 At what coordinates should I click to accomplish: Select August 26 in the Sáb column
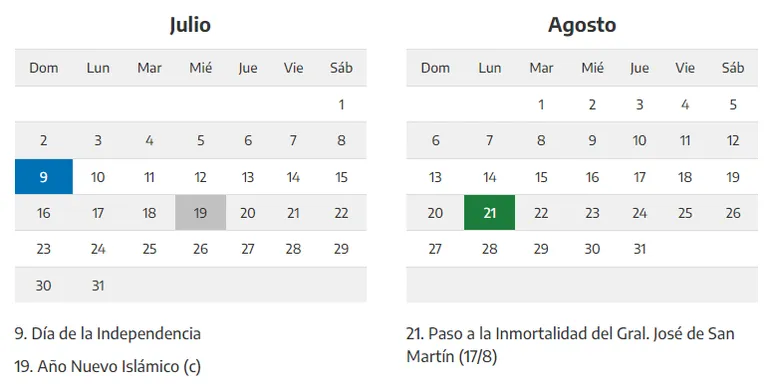point(733,213)
